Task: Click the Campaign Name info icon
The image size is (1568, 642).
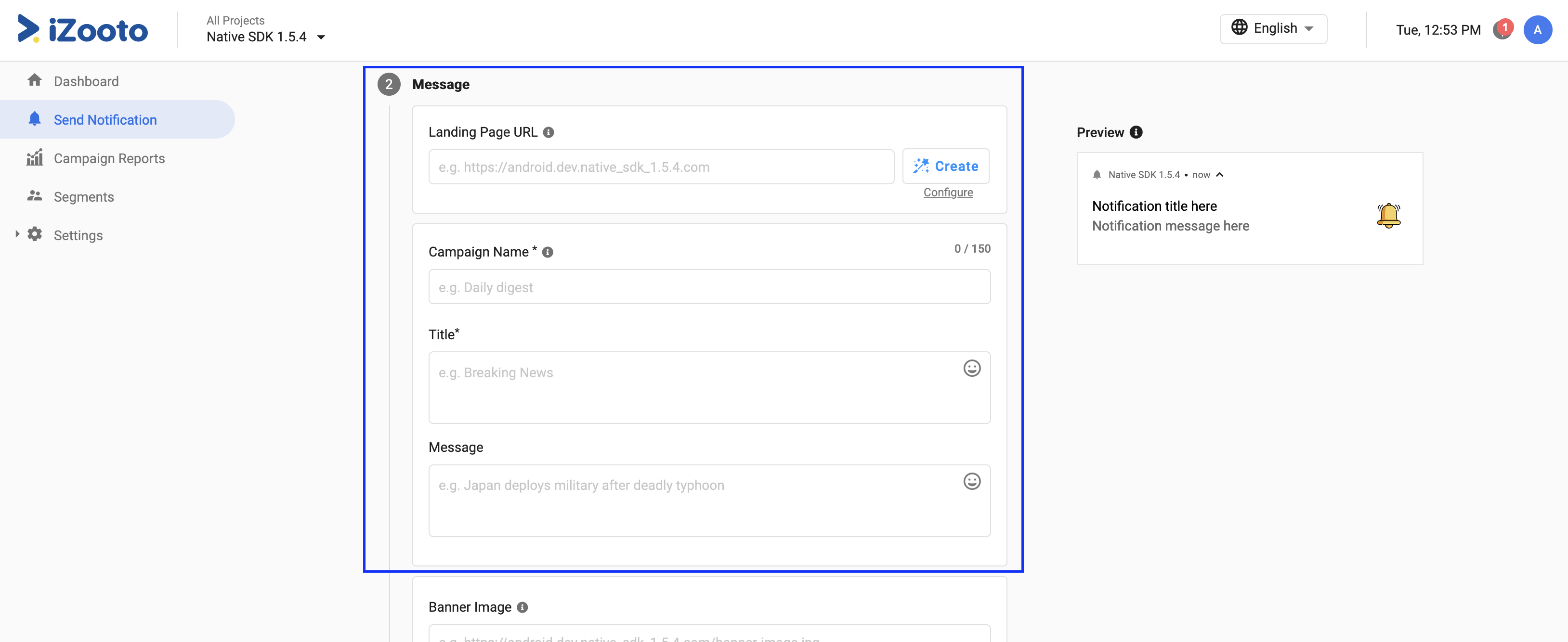Action: 548,252
